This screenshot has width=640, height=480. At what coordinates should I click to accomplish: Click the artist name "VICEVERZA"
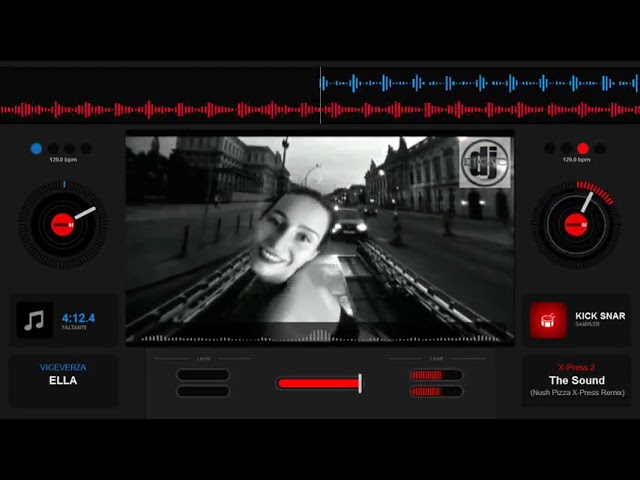pos(63,367)
